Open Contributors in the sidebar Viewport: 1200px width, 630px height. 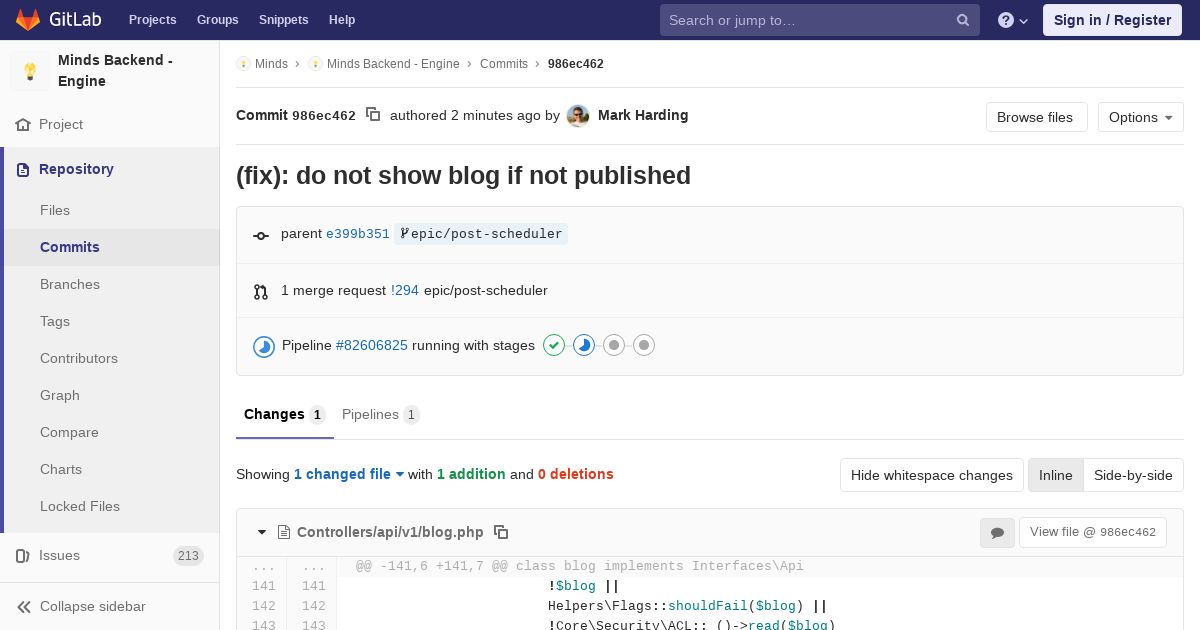(x=79, y=358)
